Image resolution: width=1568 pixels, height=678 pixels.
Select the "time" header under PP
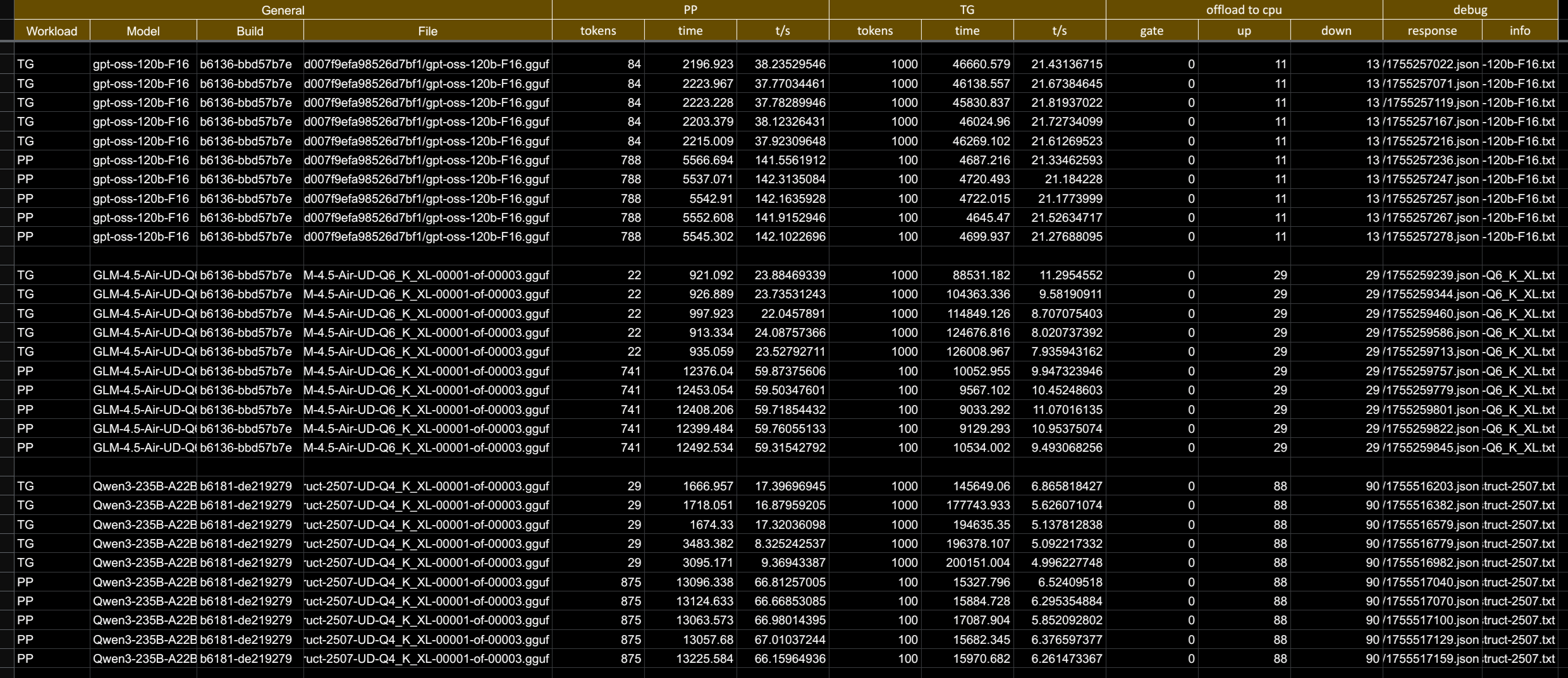(x=690, y=31)
